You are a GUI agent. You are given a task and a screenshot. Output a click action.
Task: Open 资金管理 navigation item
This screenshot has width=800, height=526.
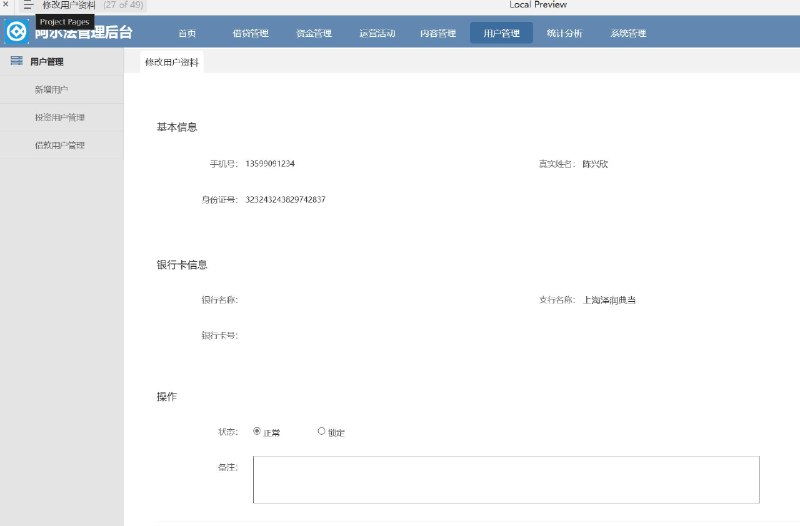(314, 33)
